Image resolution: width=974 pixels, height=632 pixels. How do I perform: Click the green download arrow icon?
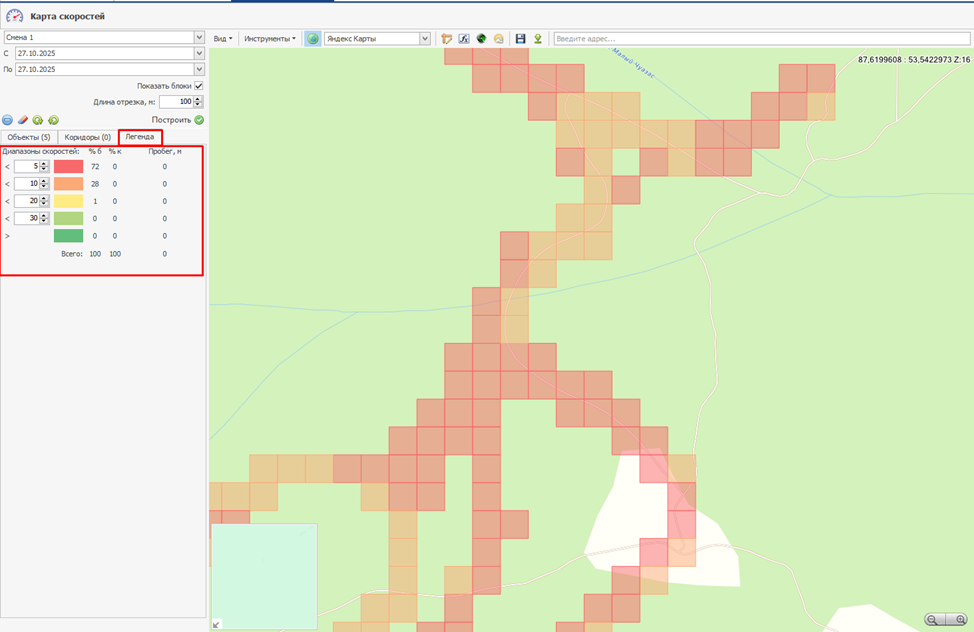point(537,38)
